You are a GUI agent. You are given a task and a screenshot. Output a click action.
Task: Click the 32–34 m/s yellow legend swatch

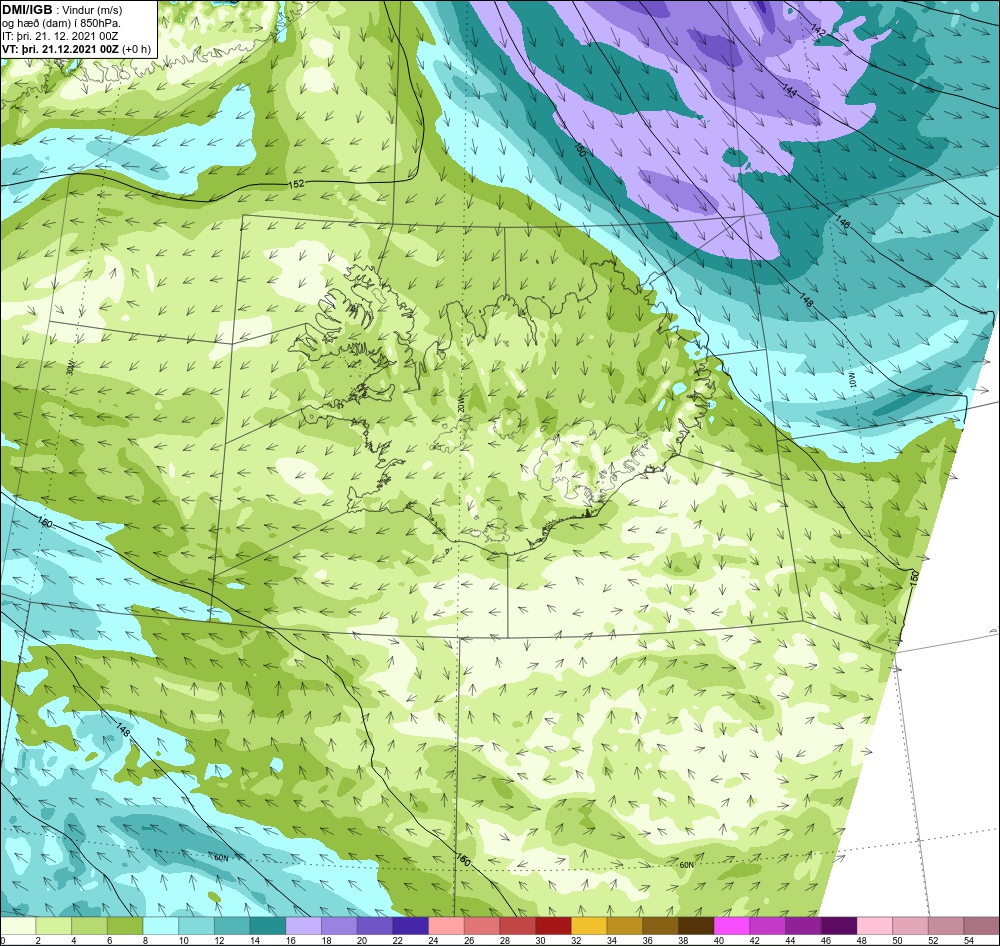pyautogui.click(x=589, y=926)
